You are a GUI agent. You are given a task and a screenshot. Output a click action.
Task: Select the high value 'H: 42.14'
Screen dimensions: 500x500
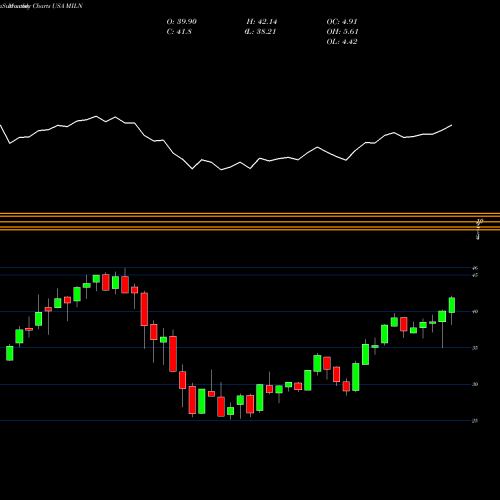262,22
